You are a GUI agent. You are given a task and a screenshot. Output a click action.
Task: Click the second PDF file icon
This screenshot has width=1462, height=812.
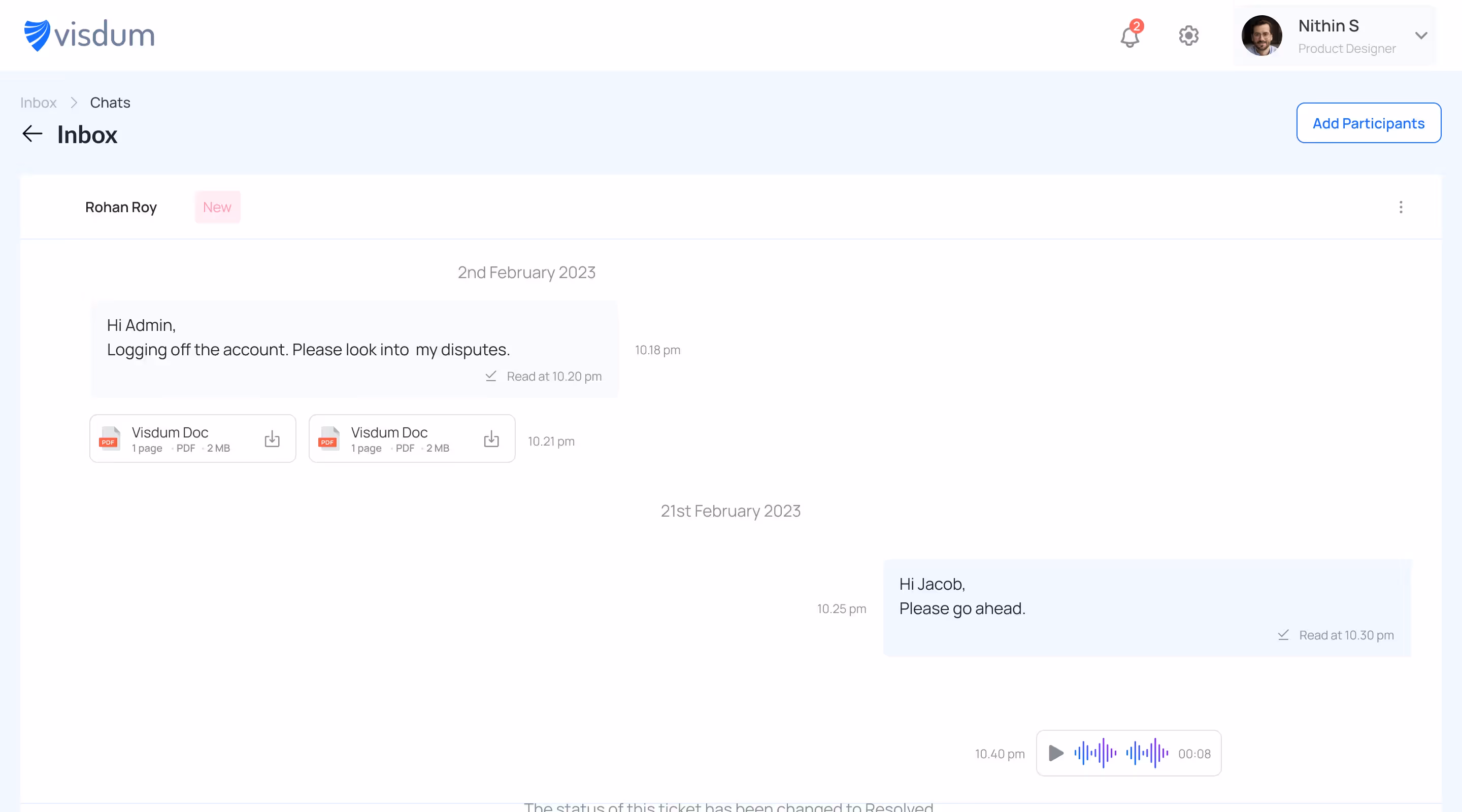click(328, 438)
